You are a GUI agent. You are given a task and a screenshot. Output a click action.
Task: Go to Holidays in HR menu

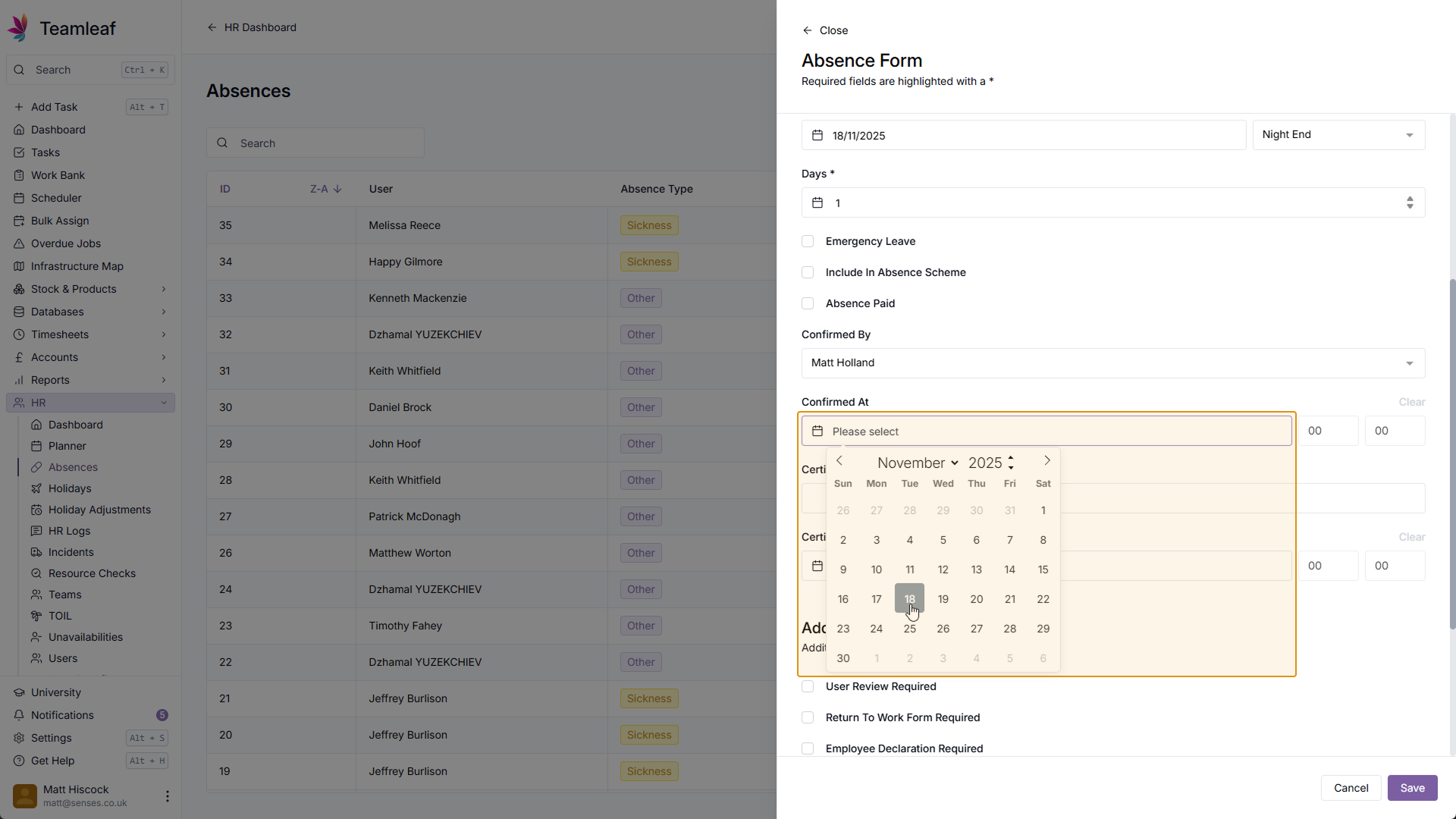tap(70, 488)
